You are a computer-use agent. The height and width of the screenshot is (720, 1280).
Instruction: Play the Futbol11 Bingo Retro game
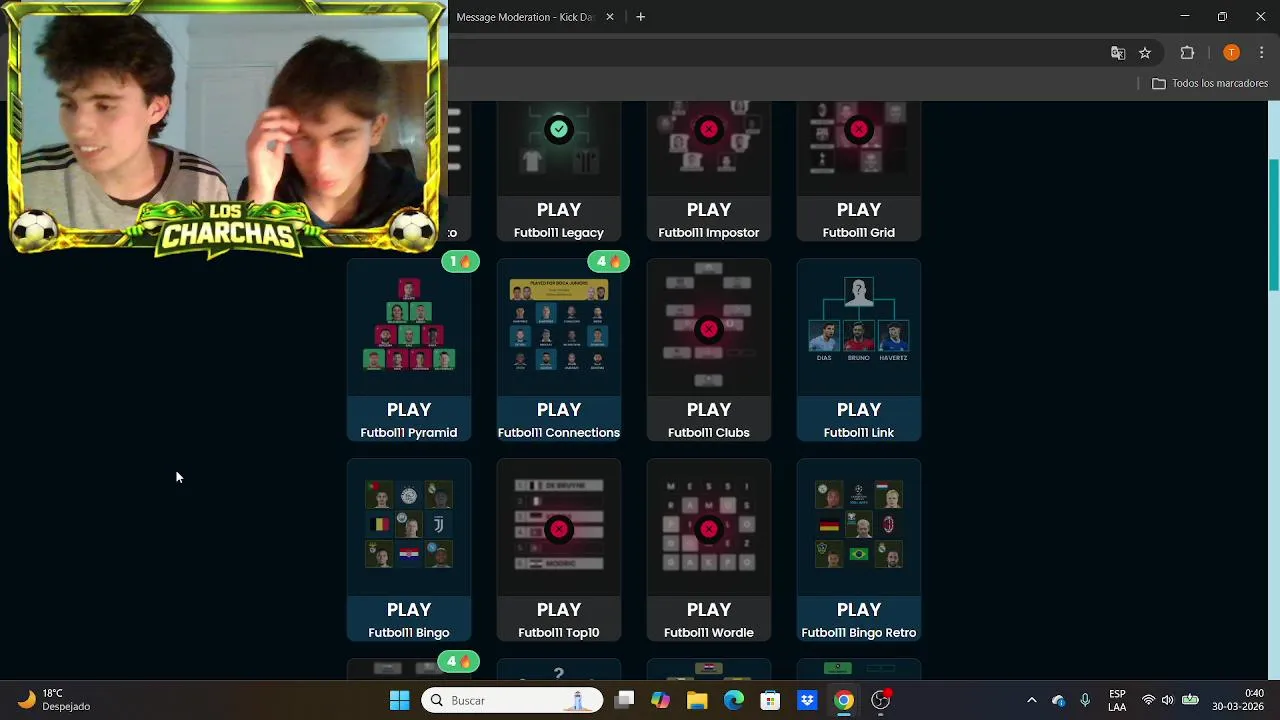click(859, 550)
